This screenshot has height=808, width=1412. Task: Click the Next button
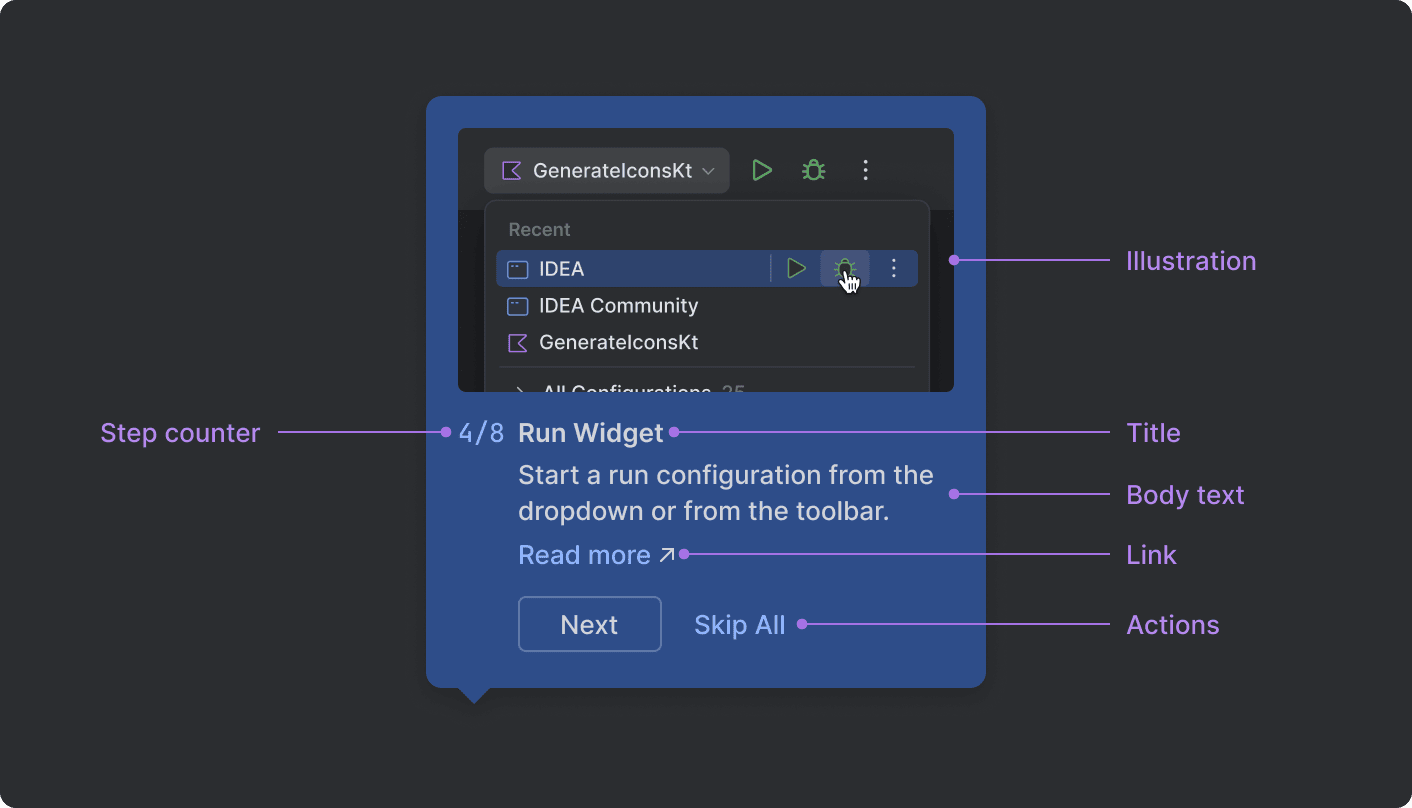[590, 624]
